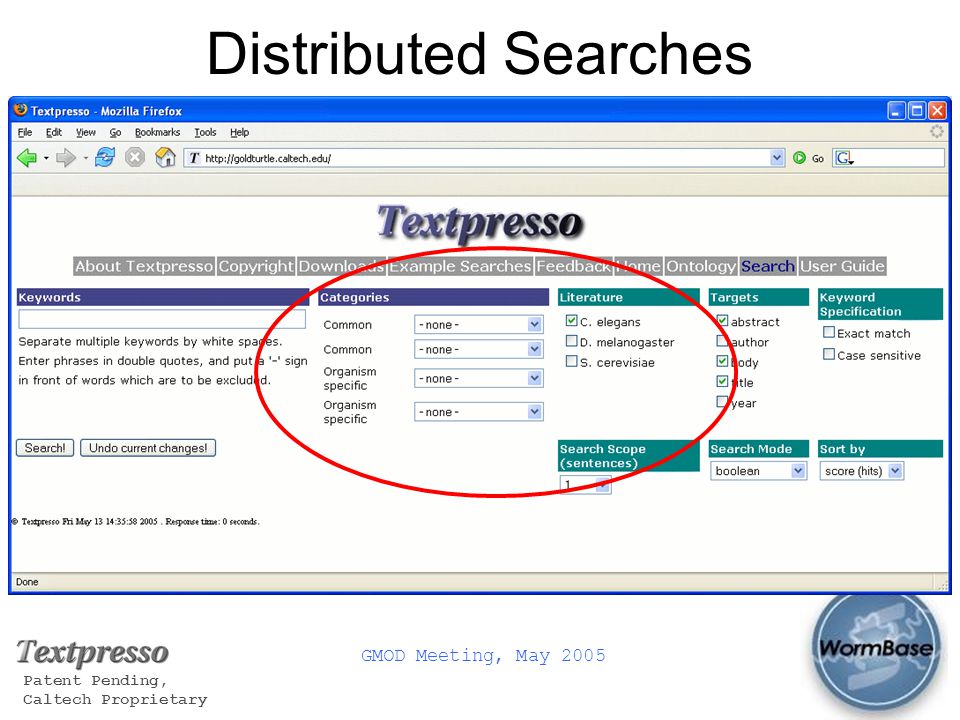Screen dimensions: 960x720
Task: Open the Copyright link
Action: click(x=256, y=266)
